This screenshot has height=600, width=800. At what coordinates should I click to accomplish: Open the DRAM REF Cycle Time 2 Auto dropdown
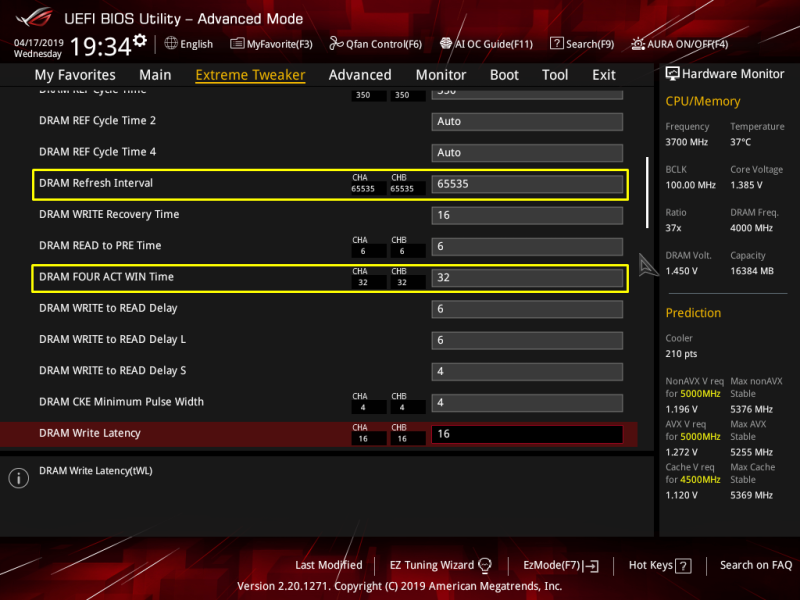(x=527, y=121)
